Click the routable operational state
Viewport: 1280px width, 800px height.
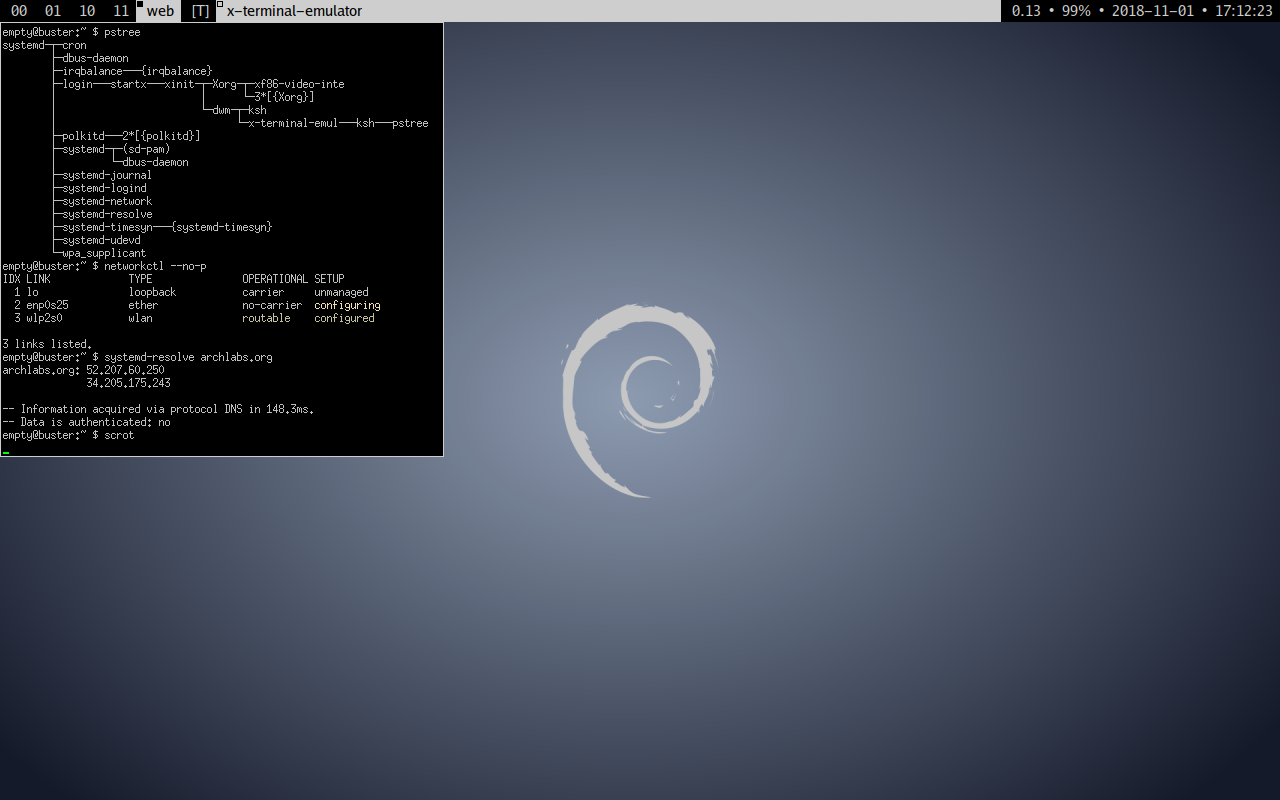coord(266,318)
